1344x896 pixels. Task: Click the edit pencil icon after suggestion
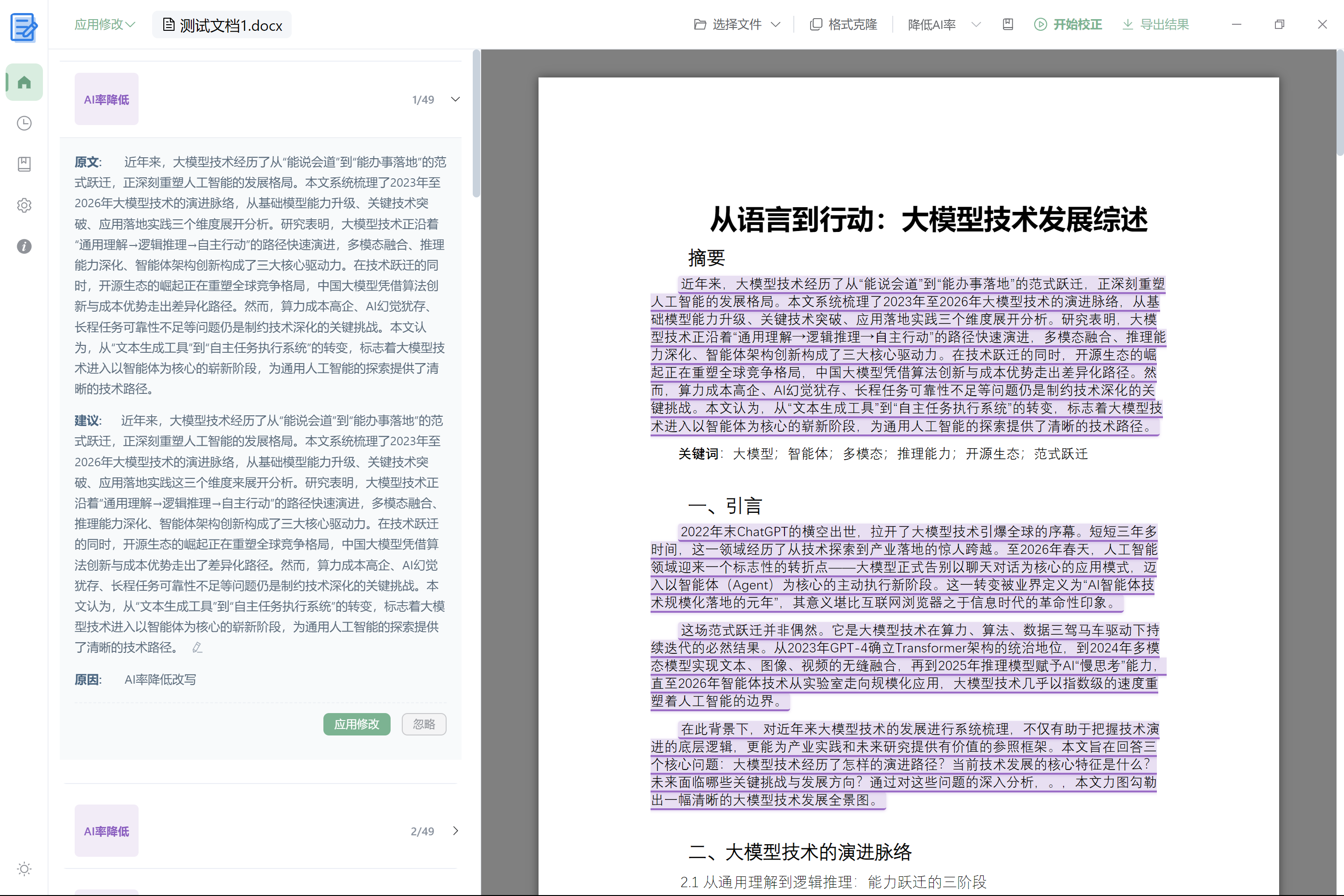197,647
